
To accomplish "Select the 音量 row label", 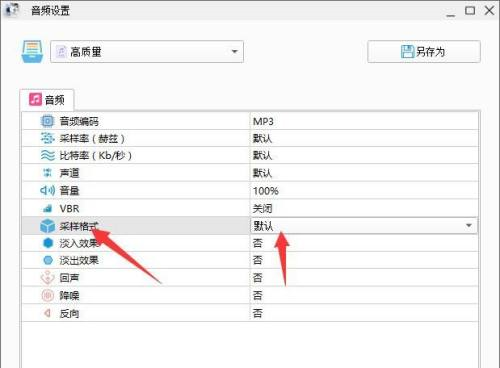I will click(x=69, y=191).
